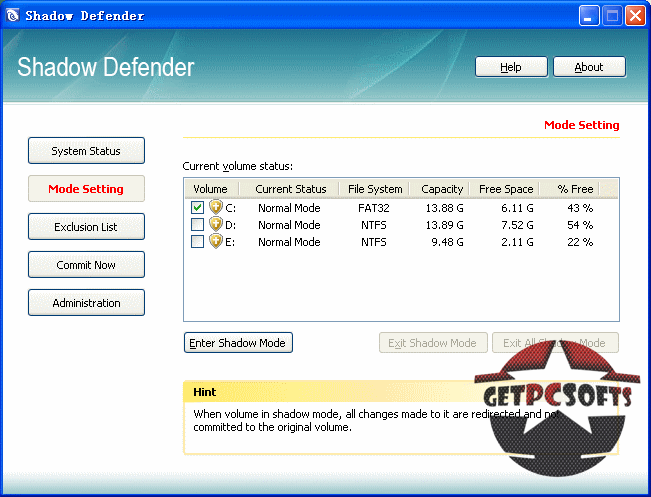Click Normal Mode status for C:
The height and width of the screenshot is (497, 651).
(289, 208)
